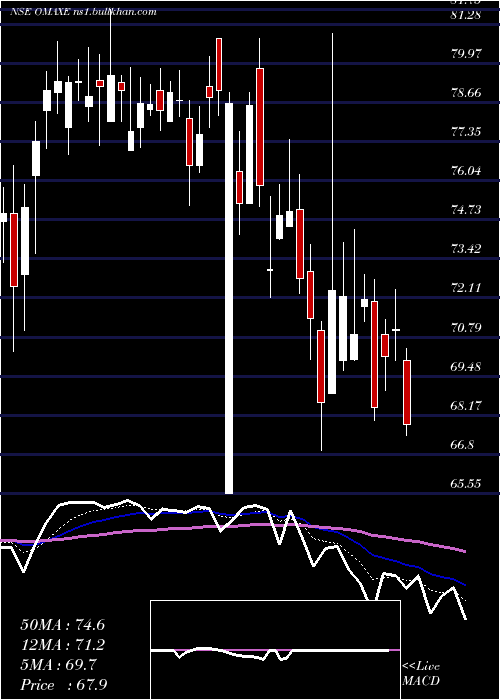Click the 70.79 price axis label
This screenshot has width=500, height=700.
tap(466, 328)
